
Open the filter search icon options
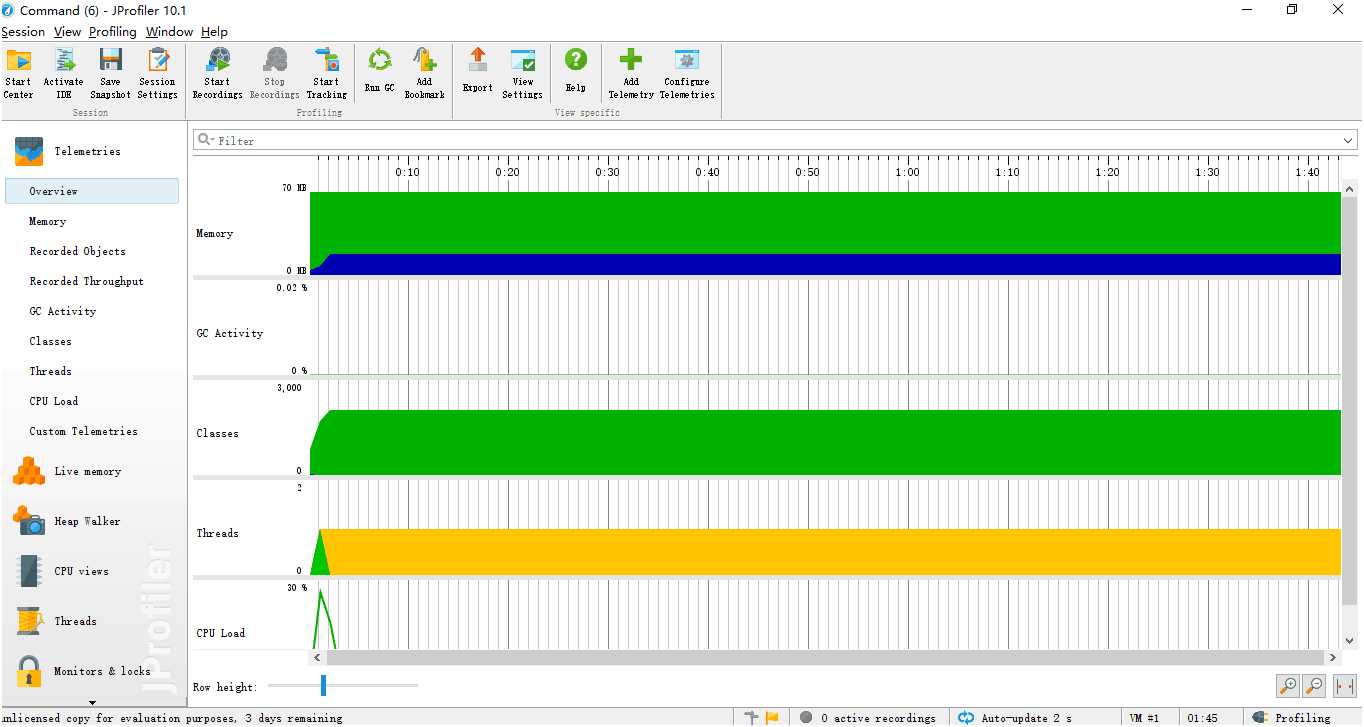click(x=205, y=141)
